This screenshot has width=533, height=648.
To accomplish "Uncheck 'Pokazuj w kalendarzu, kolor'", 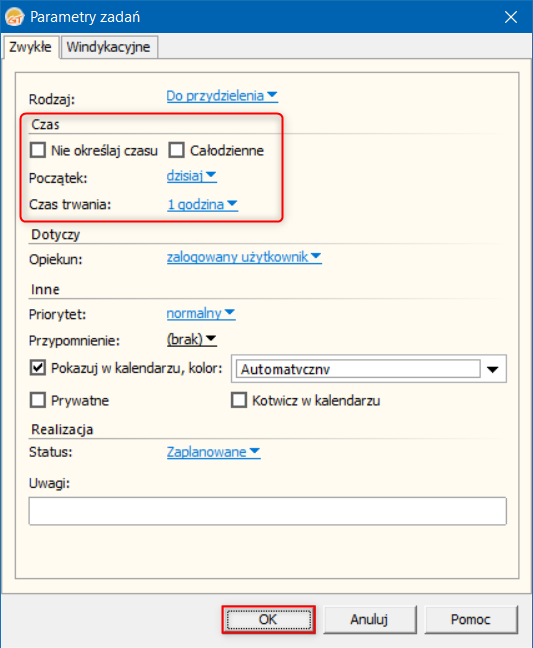I will point(38,367).
